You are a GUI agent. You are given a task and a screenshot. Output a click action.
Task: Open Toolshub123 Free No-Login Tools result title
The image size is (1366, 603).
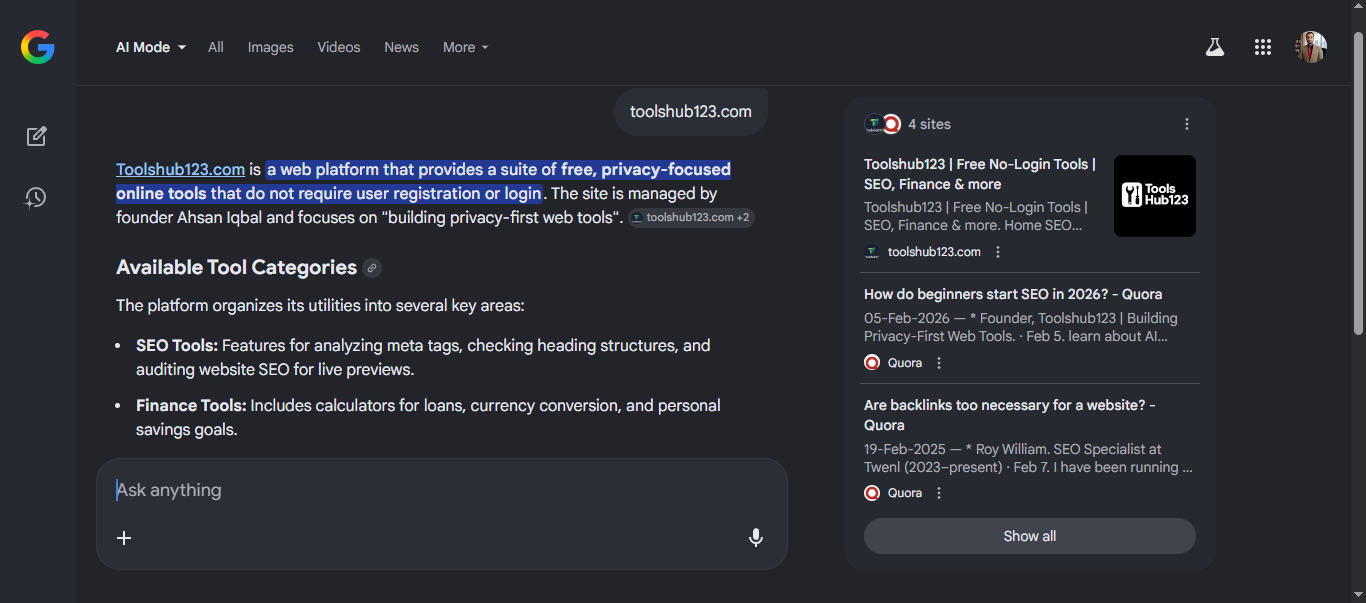click(x=980, y=174)
